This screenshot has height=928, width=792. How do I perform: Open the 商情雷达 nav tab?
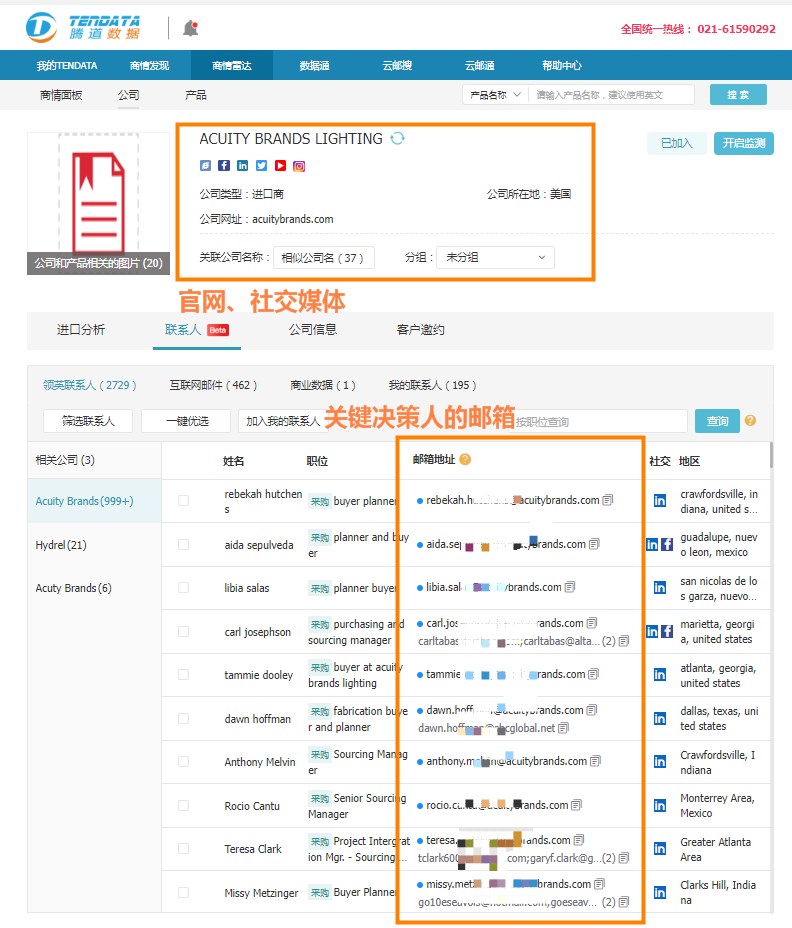pyautogui.click(x=232, y=65)
